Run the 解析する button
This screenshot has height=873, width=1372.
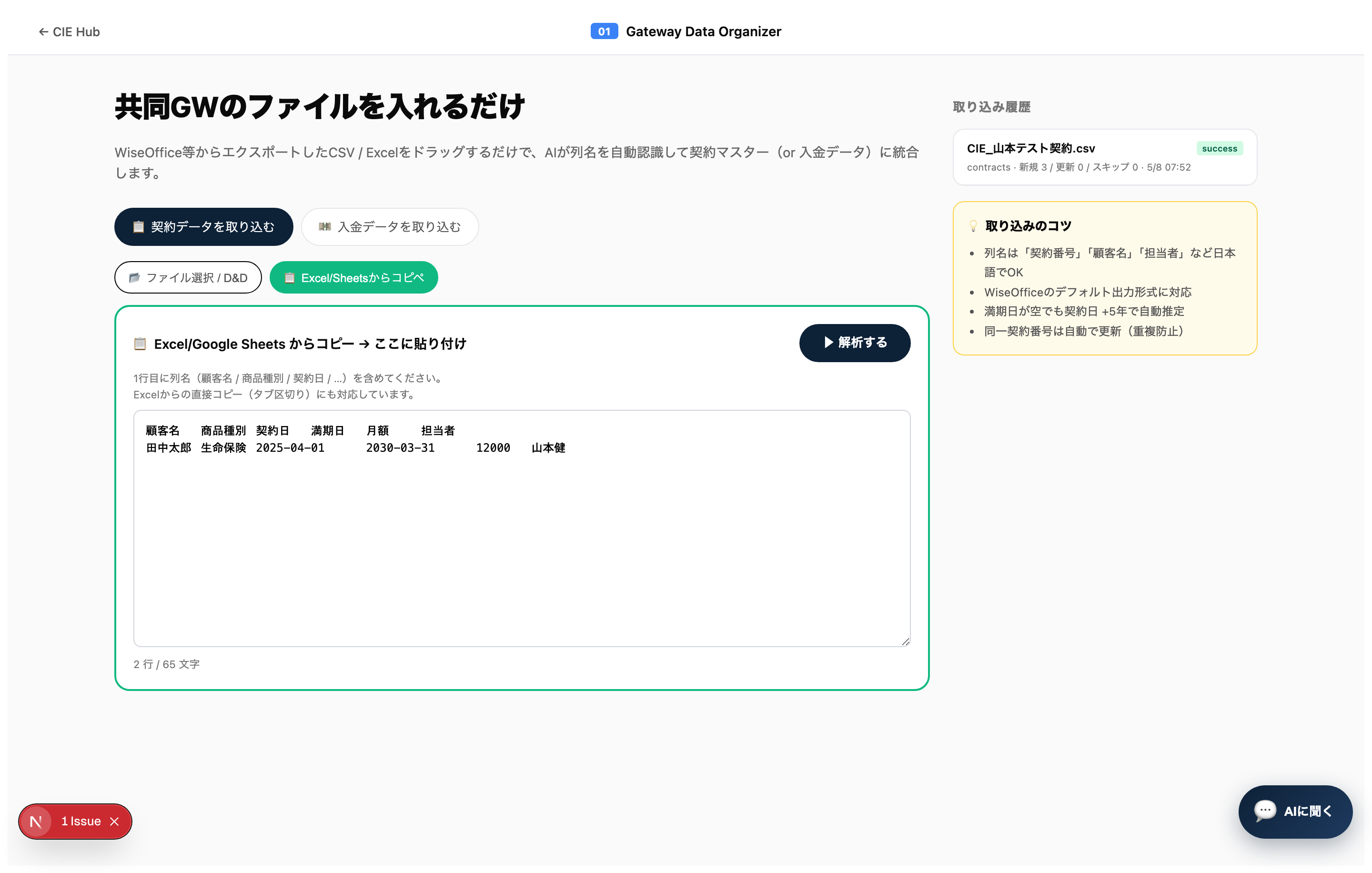[x=855, y=343]
